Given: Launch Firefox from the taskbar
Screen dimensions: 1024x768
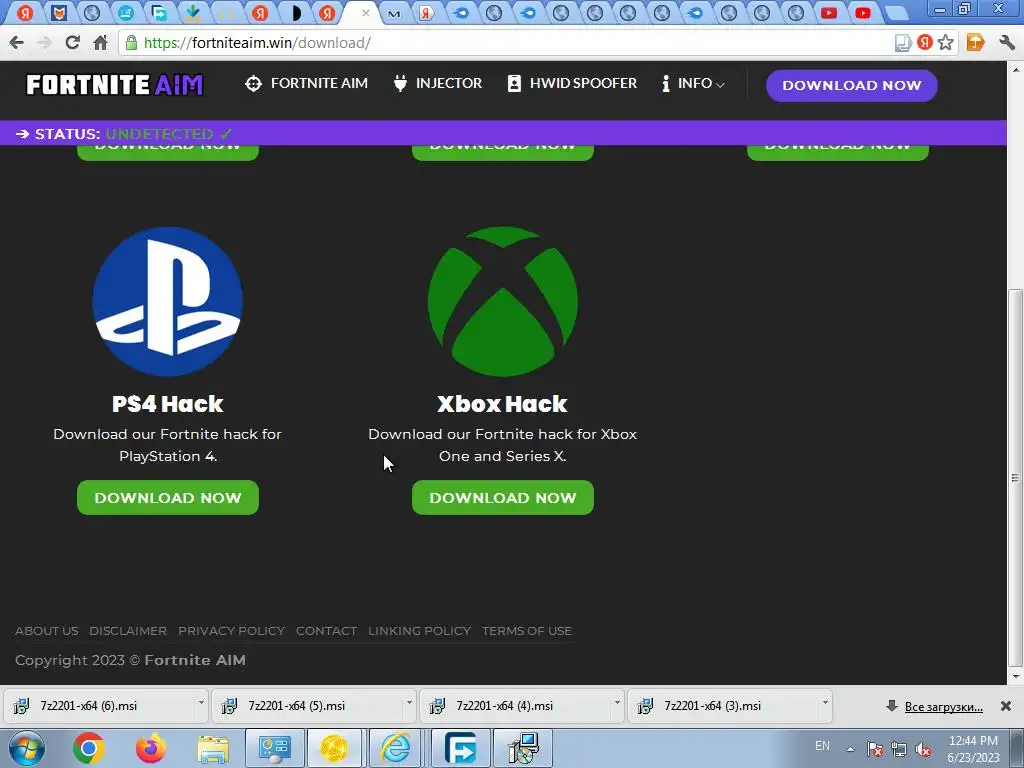Looking at the screenshot, I should [x=151, y=748].
